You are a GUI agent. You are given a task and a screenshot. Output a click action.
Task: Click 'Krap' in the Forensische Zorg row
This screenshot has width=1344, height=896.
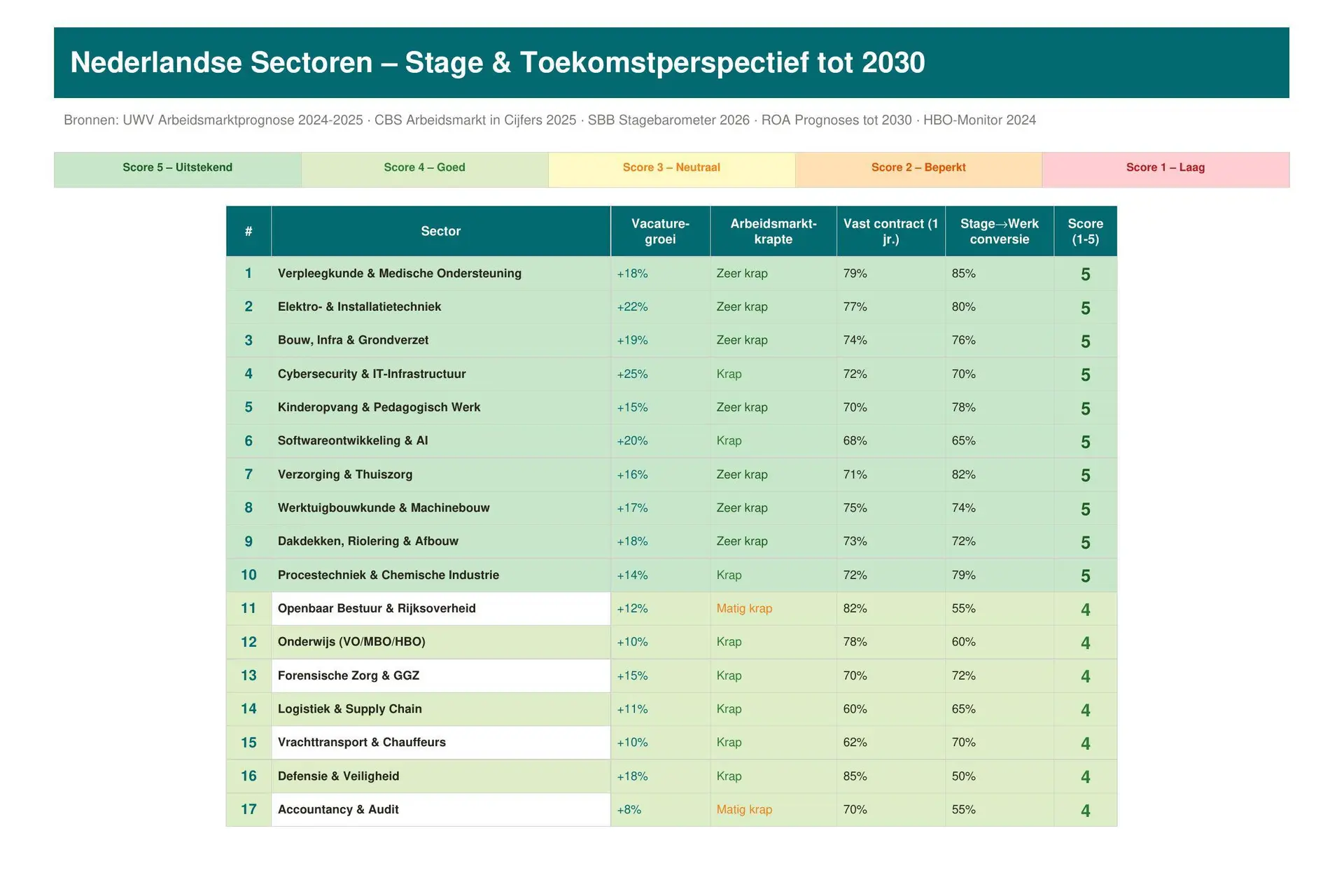[x=729, y=675]
